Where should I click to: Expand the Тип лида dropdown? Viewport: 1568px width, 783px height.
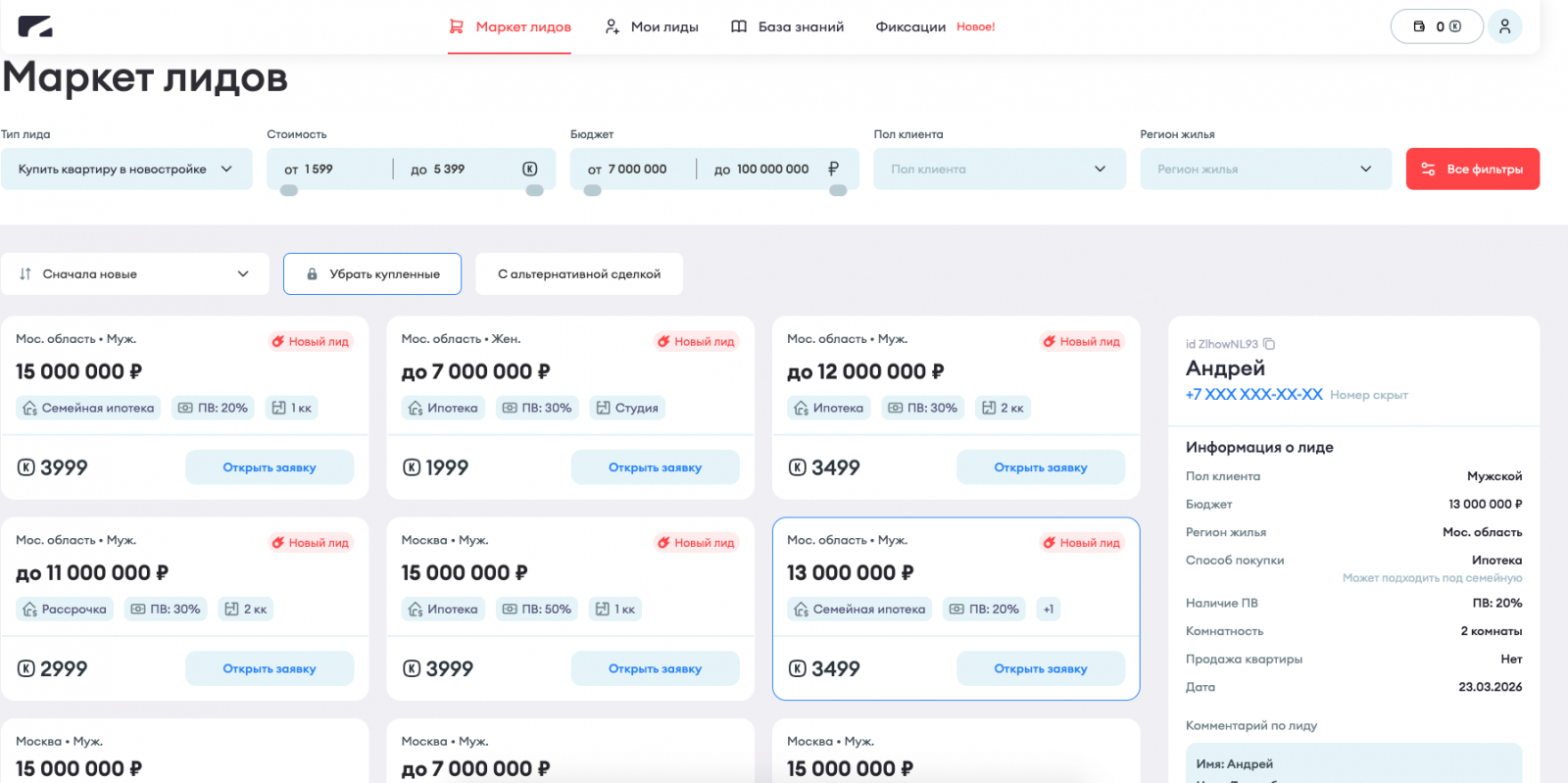(126, 169)
